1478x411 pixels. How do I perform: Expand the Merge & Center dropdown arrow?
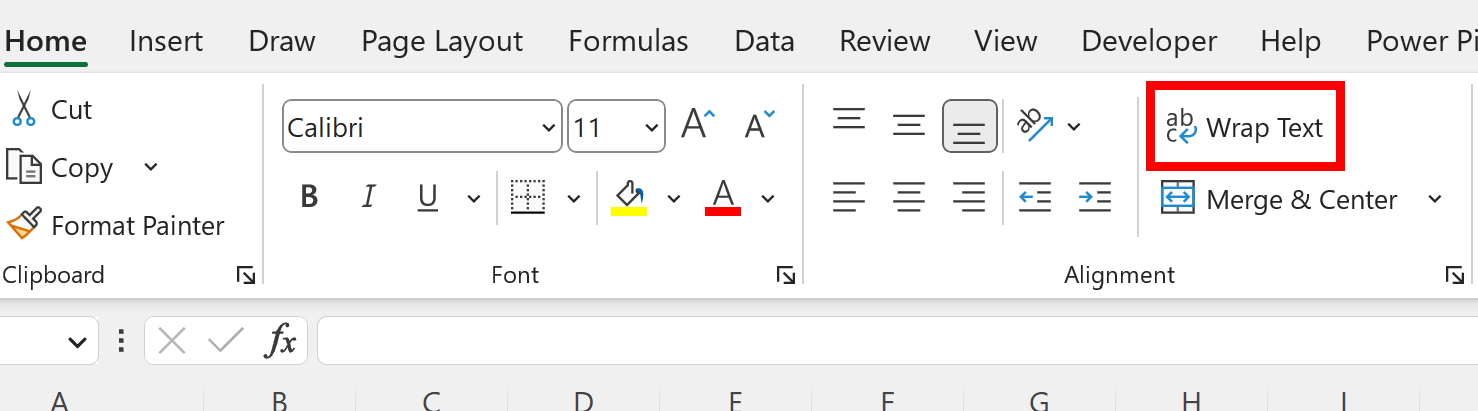pyautogui.click(x=1435, y=199)
